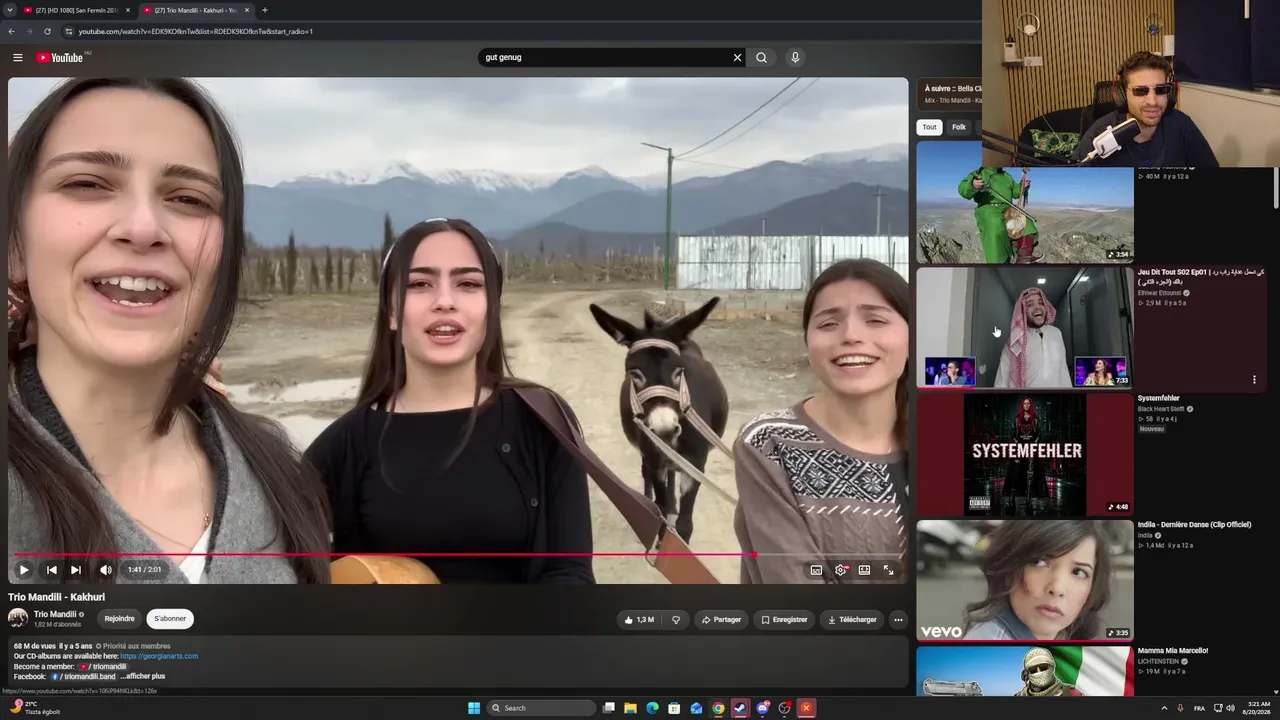Open the green-costume musician video thumbnail
Image resolution: width=1280 pixels, height=720 pixels.
click(1025, 203)
